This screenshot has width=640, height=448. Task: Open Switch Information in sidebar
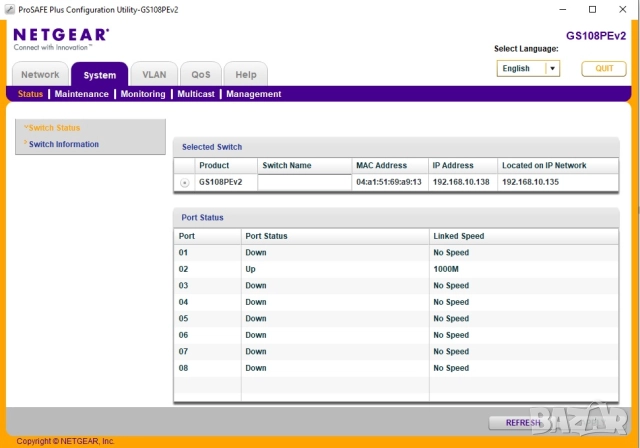coord(64,144)
